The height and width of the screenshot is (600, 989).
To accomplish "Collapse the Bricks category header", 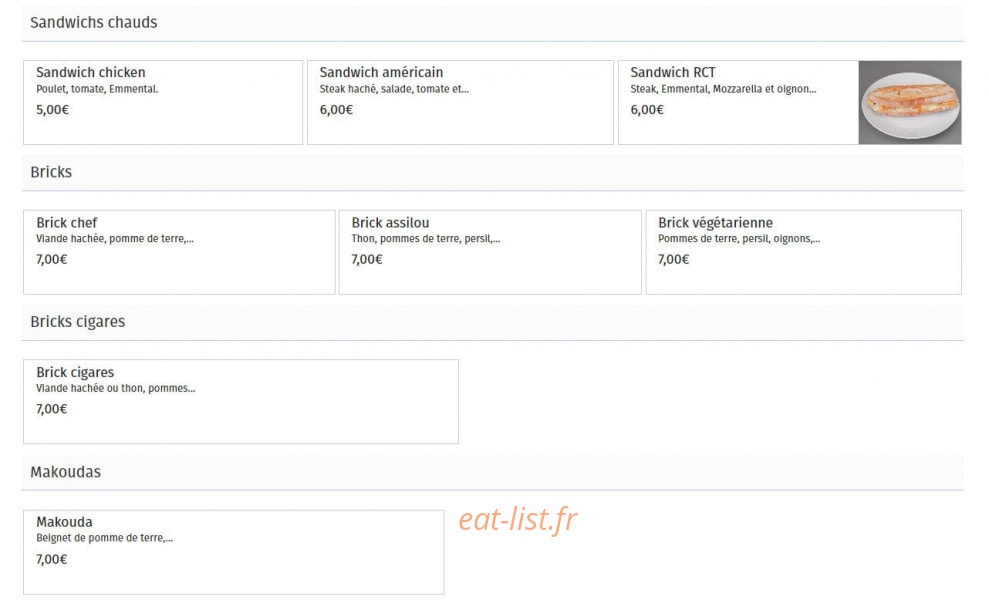I will point(493,173).
